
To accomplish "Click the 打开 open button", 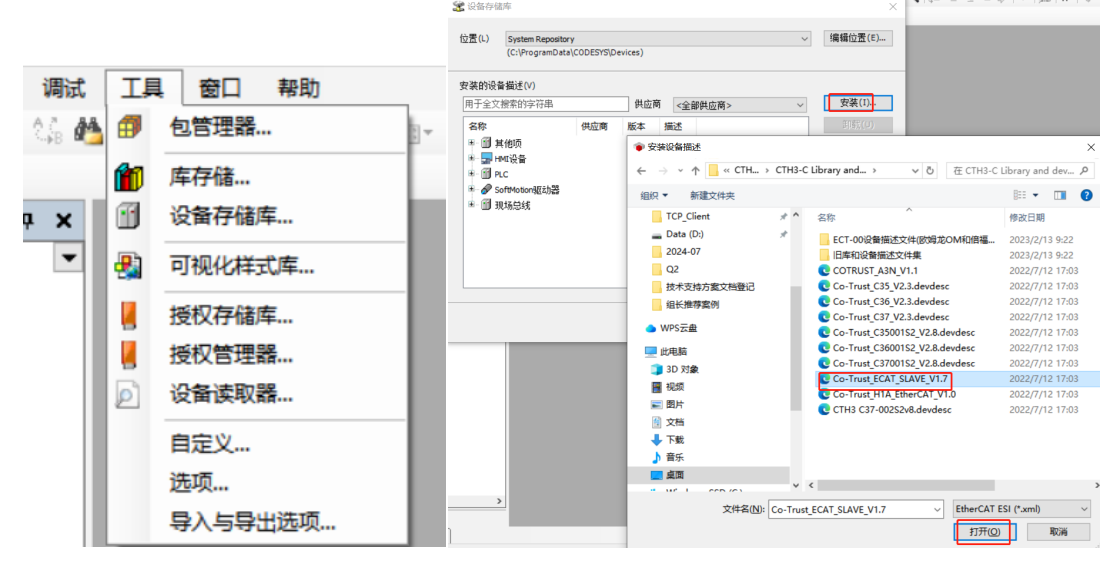I will coord(985,531).
